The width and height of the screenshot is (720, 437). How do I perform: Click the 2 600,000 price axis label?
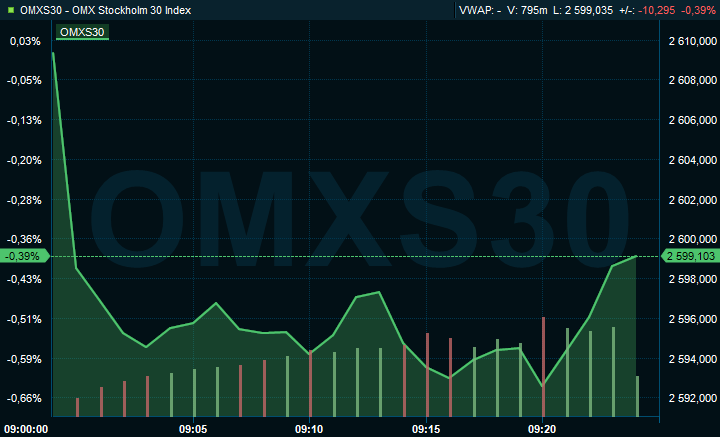tap(692, 239)
